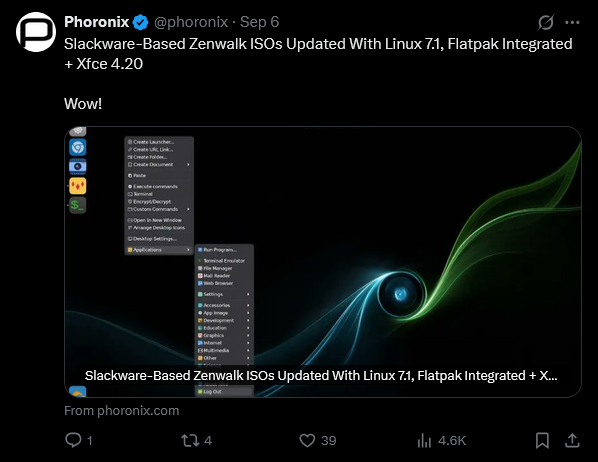Click Log Out in the preview submenu

pyautogui.click(x=224, y=391)
